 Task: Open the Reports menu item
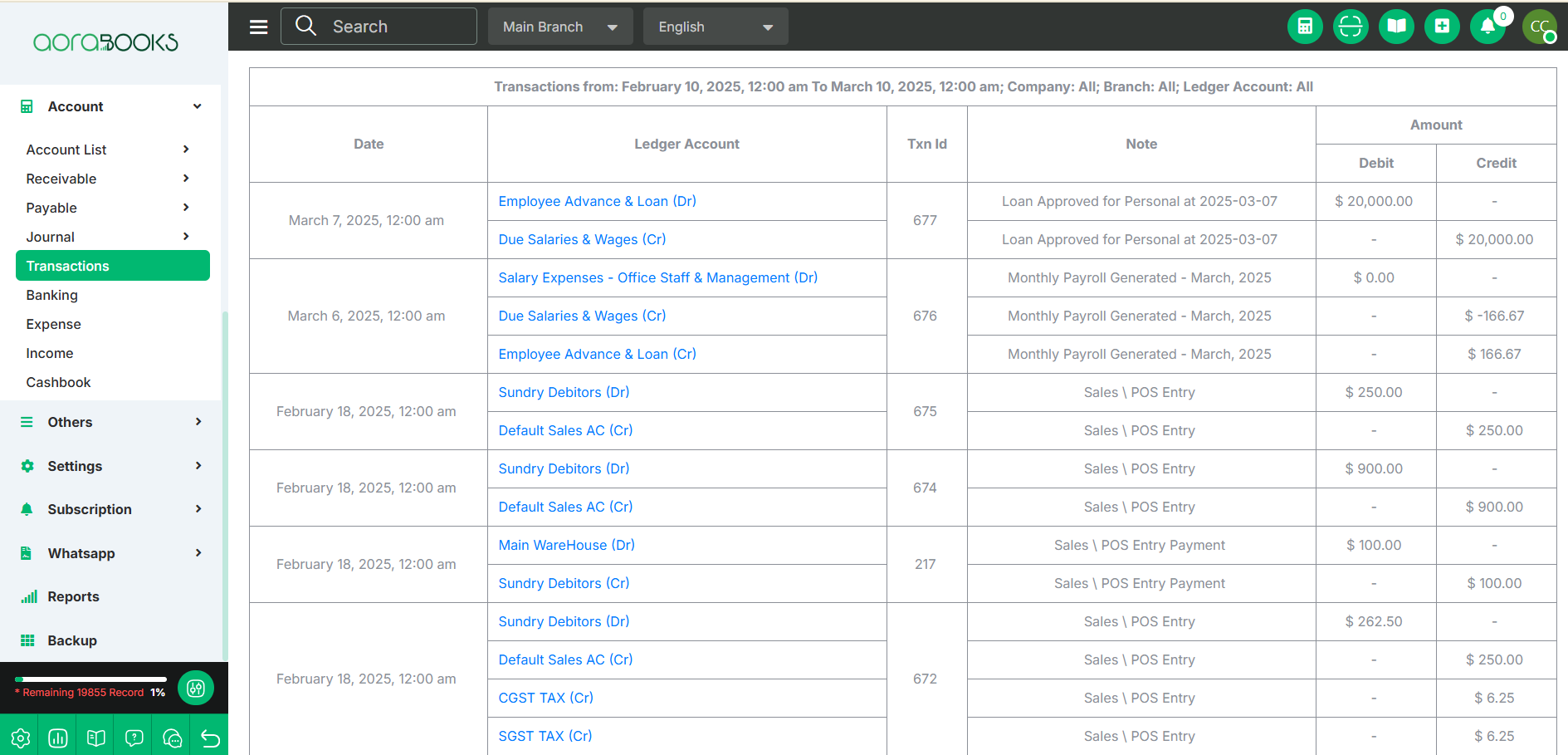(x=73, y=596)
